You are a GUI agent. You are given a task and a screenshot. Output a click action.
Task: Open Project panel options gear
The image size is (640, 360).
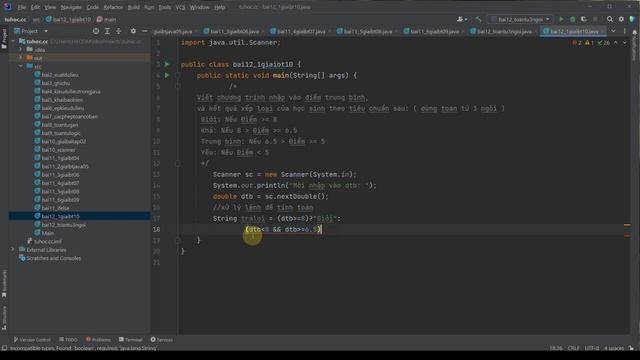coord(133,31)
